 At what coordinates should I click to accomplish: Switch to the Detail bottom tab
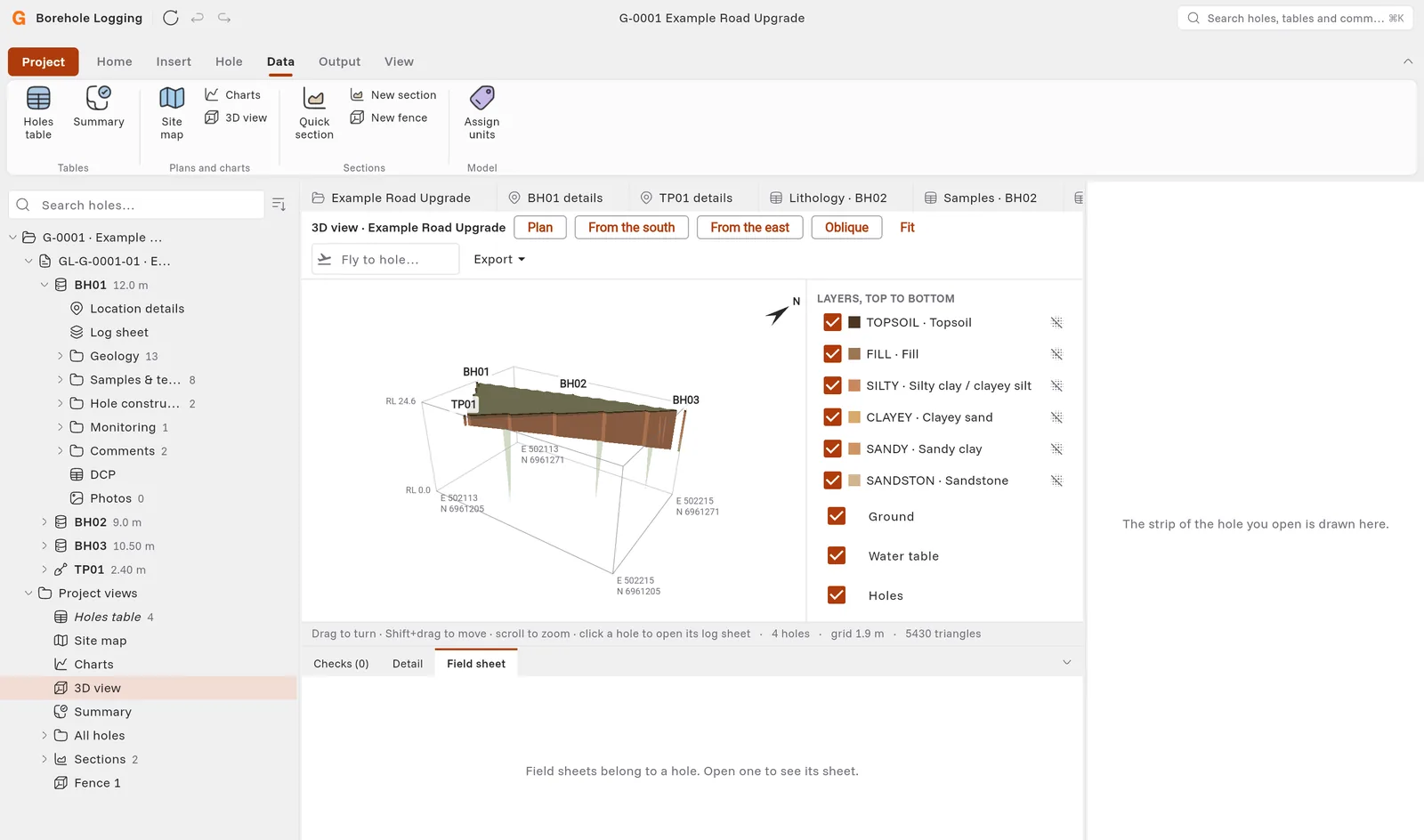point(408,664)
